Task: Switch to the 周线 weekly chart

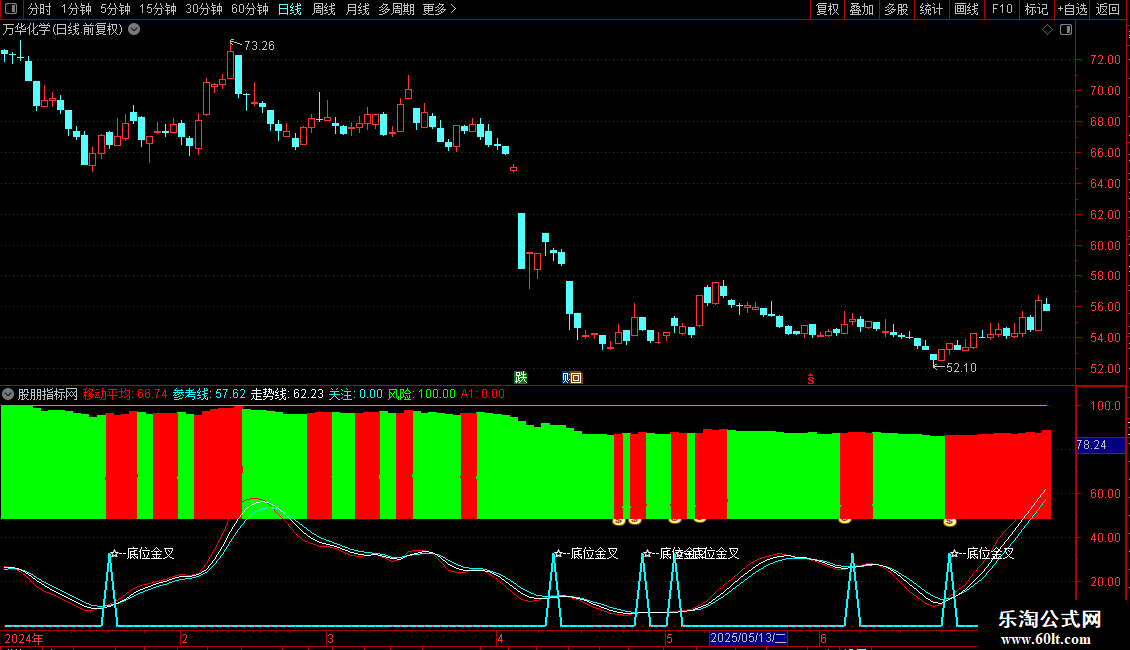Action: pos(324,9)
